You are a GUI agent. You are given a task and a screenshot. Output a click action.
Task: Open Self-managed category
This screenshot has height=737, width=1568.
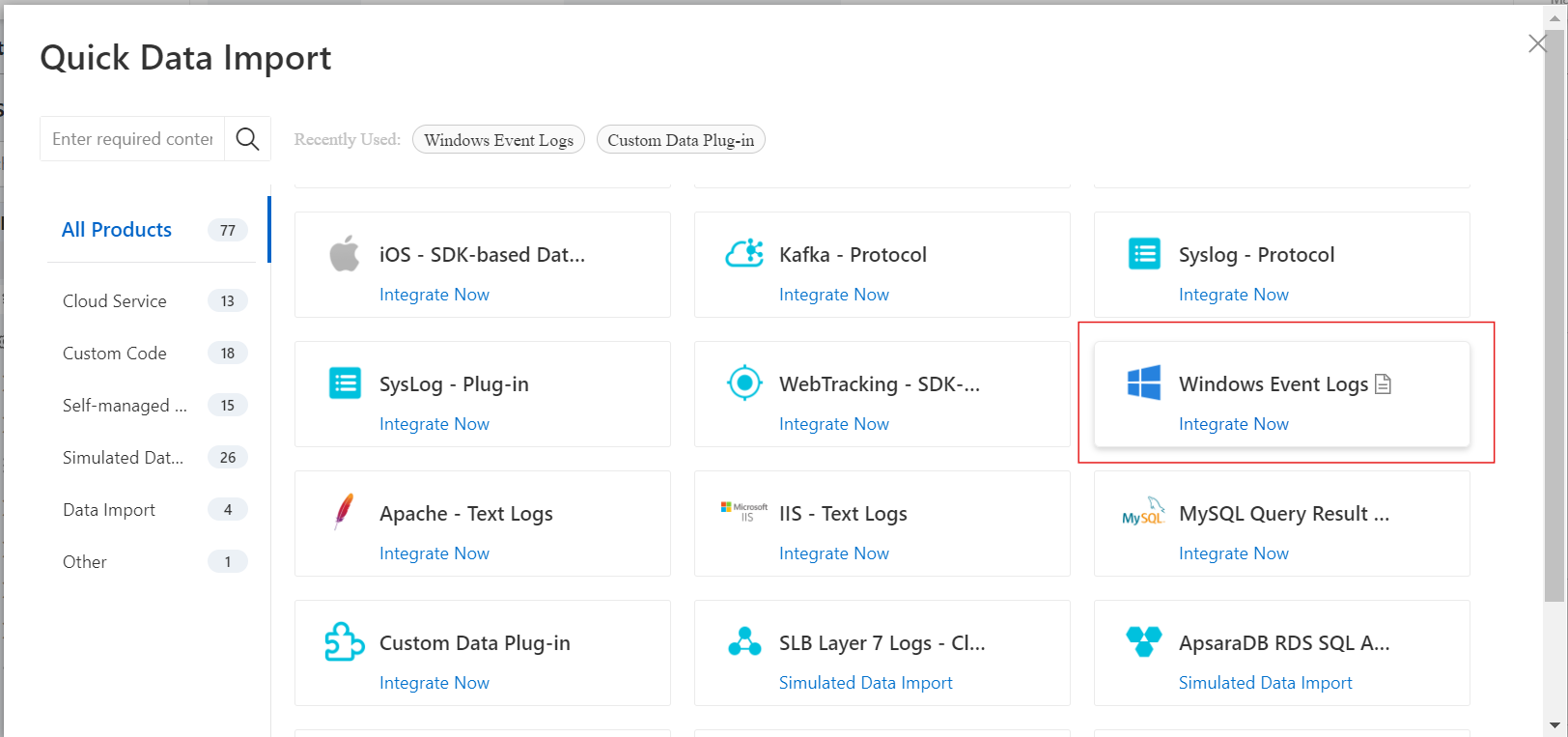click(125, 406)
